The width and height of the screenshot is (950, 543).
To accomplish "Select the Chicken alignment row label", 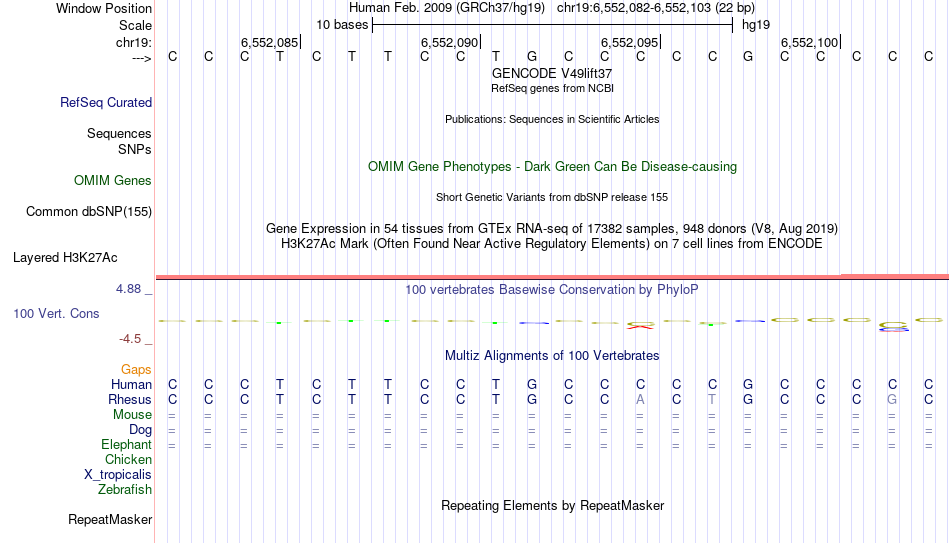I will pos(128,459).
